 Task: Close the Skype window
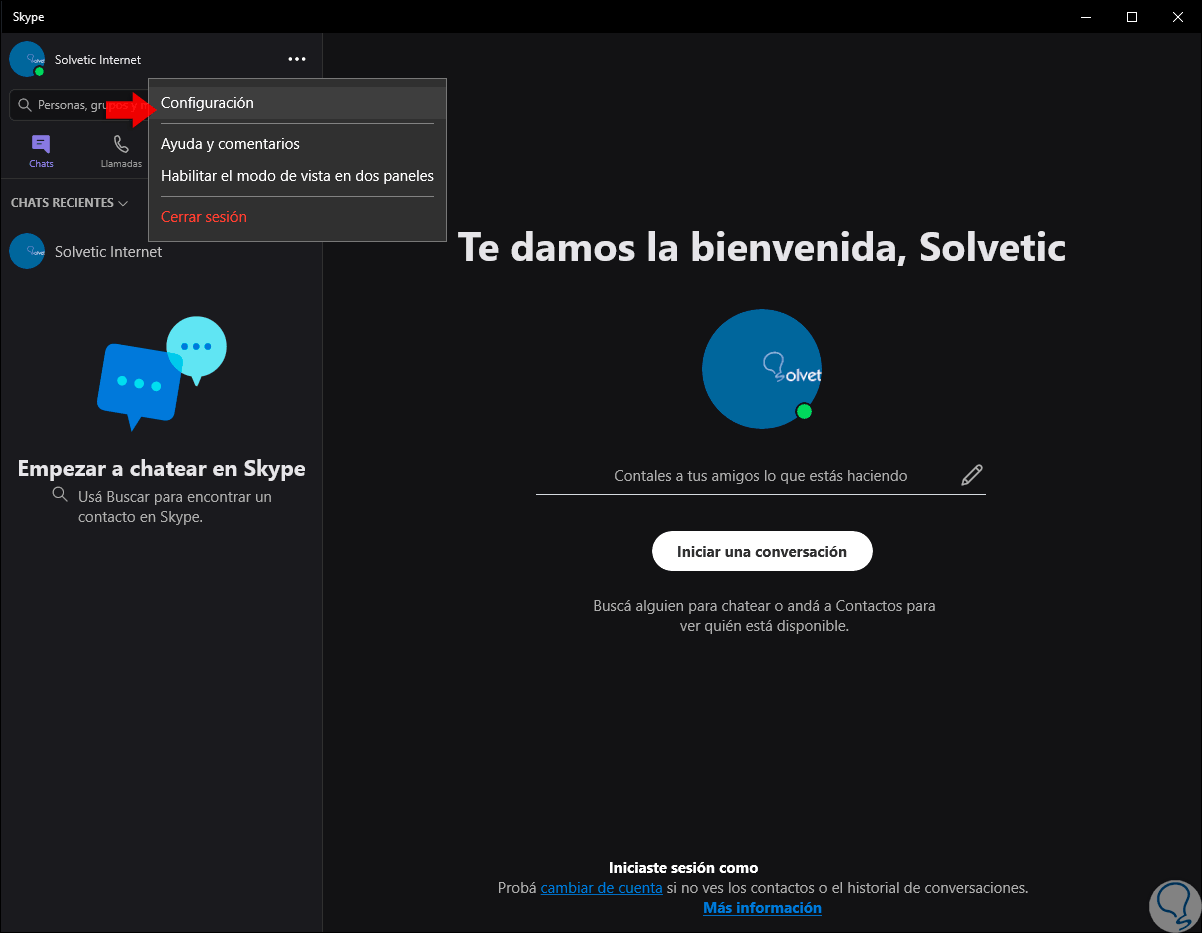pos(1178,17)
